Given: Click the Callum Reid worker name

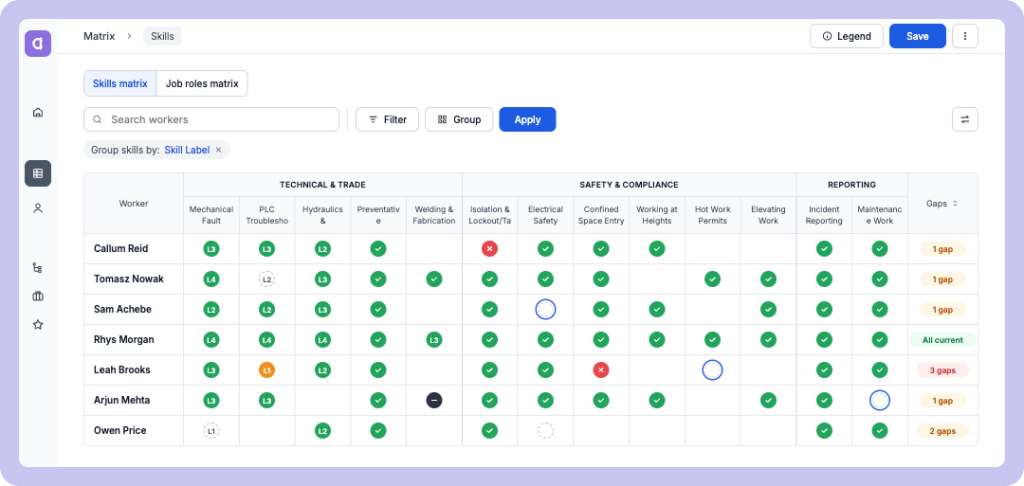Looking at the screenshot, I should pos(121,249).
